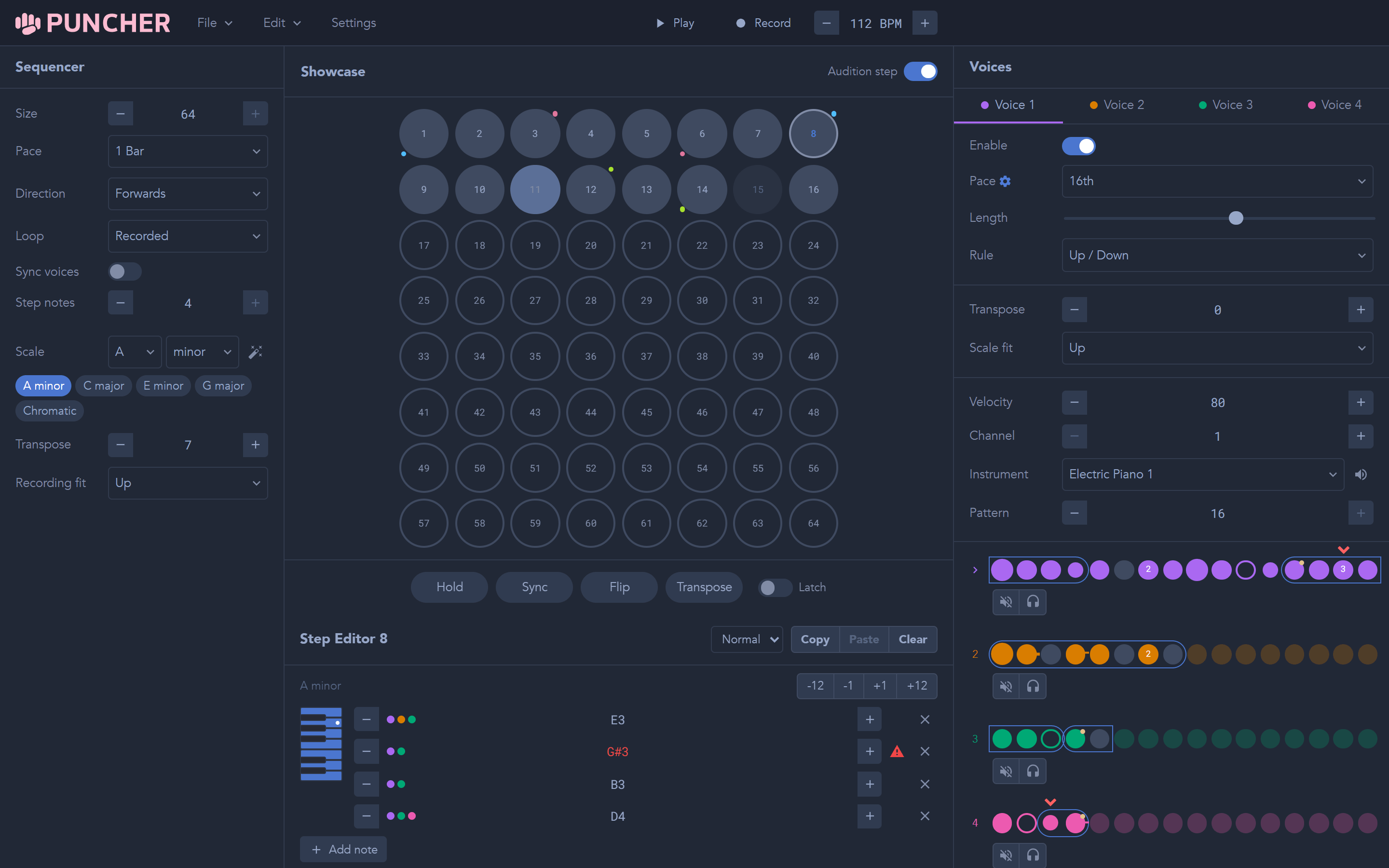The image size is (1389, 868).
Task: Open Voice 1 pace settings gear
Action: (x=1005, y=181)
